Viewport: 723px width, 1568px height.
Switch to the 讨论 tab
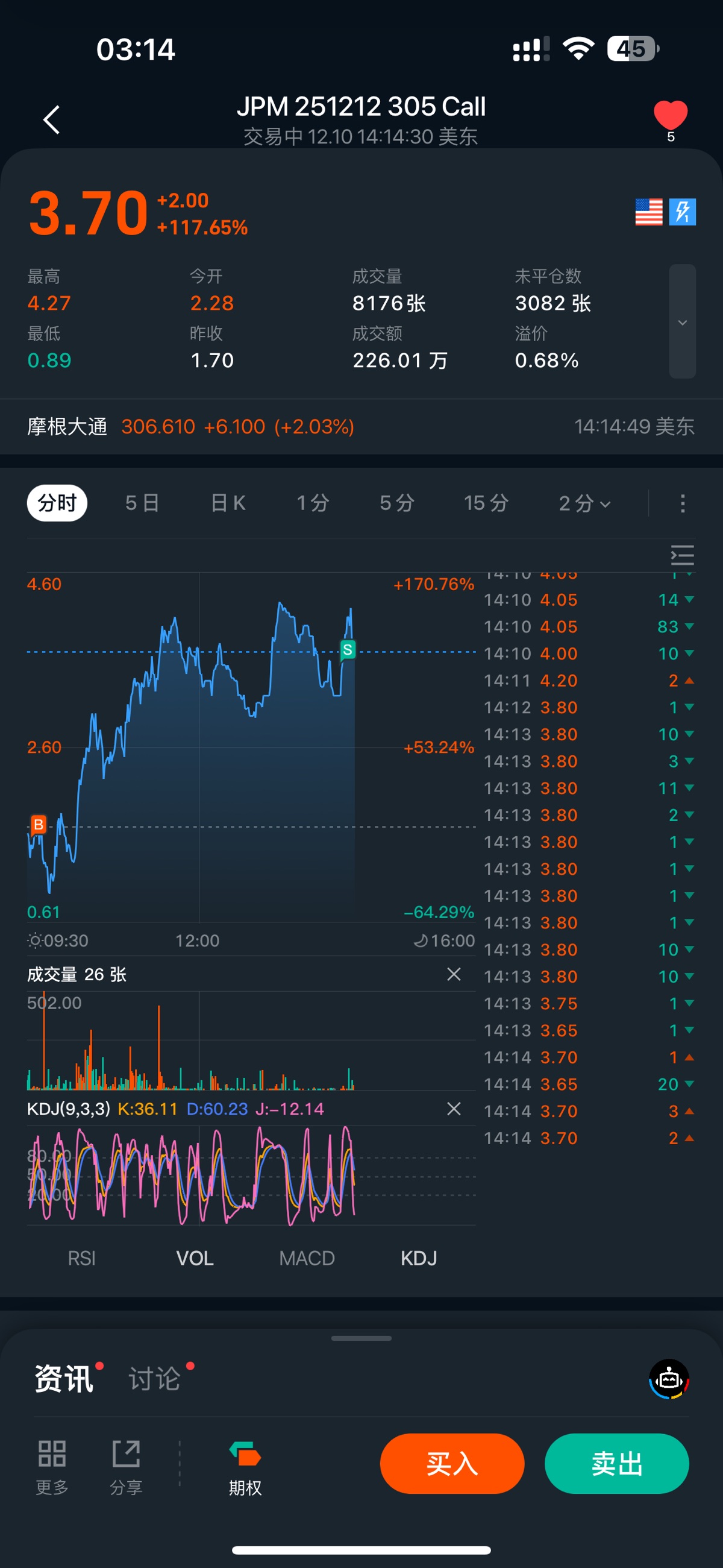[155, 1379]
